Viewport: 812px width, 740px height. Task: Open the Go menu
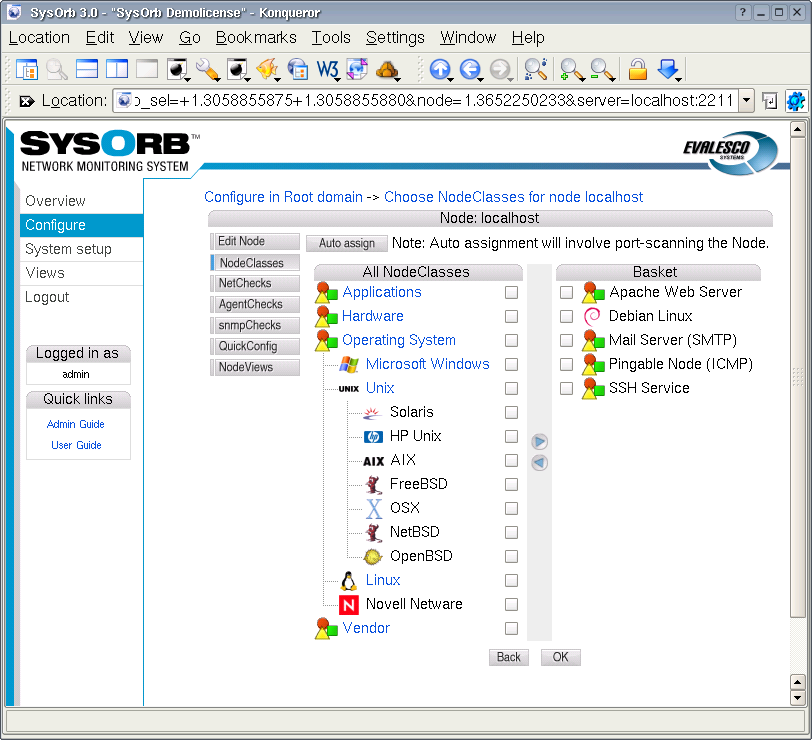pos(190,38)
